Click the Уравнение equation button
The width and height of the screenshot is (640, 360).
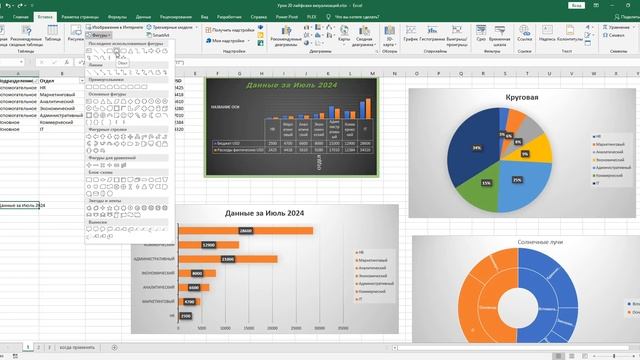[616, 27]
